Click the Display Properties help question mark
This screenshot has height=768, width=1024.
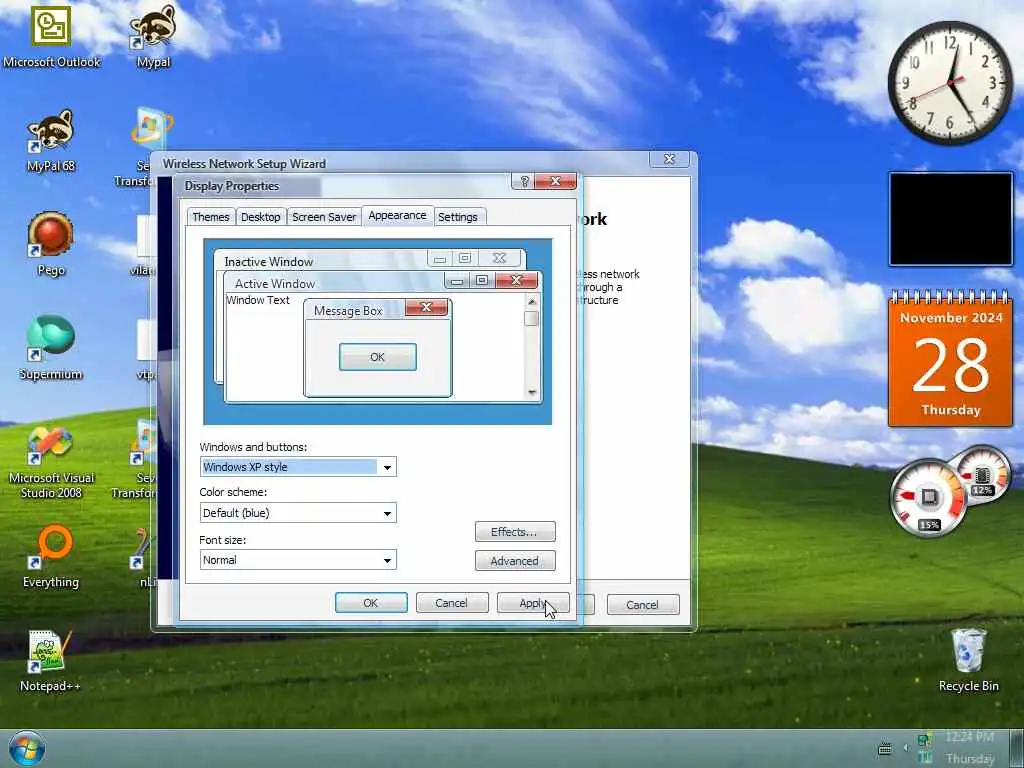(x=524, y=182)
